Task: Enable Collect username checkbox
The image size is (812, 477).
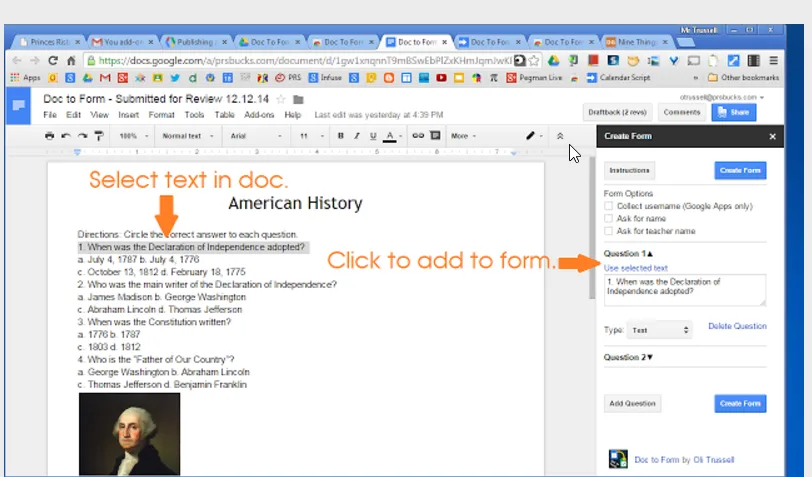Action: click(x=608, y=206)
